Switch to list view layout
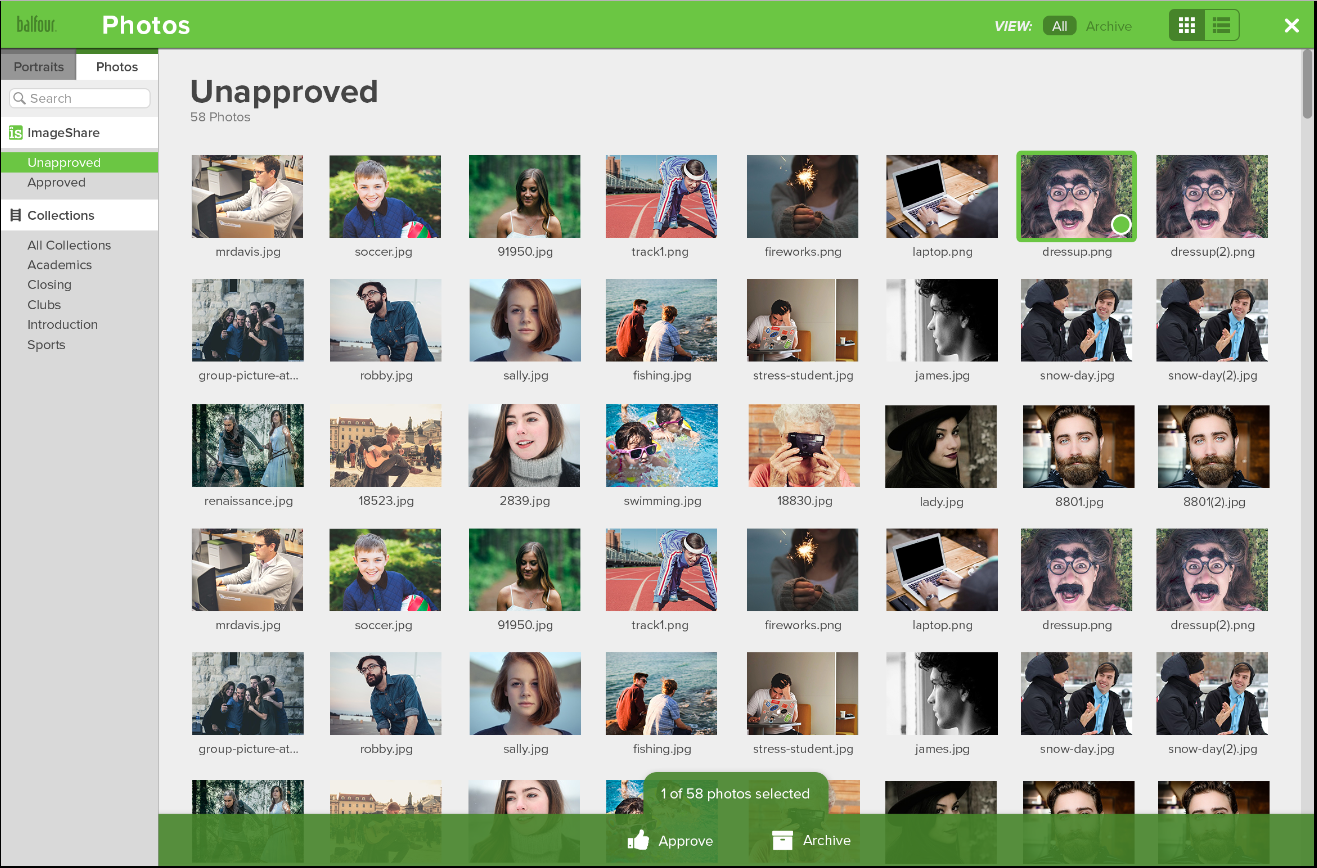This screenshot has width=1317, height=868. point(1221,24)
